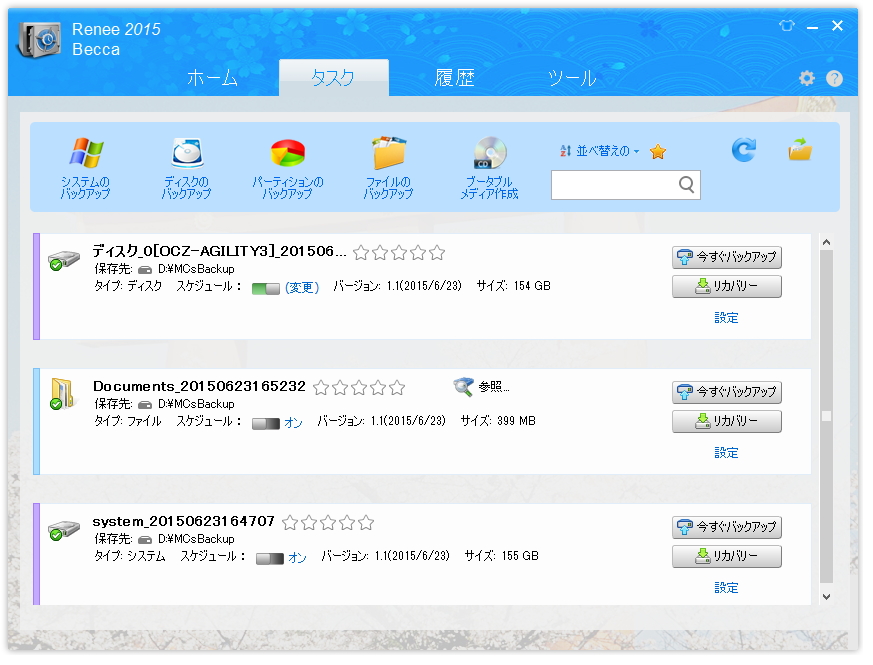Screen dimensions: 873x665
Task: Click the disk icon of ディスク_0 task
Action: tap(63, 260)
